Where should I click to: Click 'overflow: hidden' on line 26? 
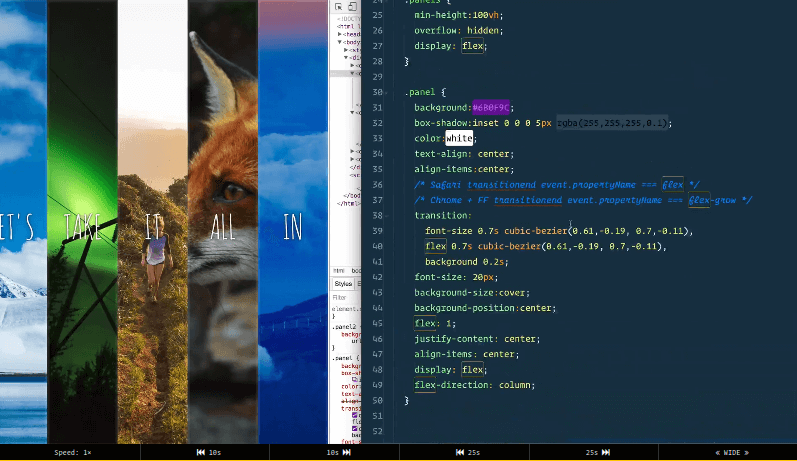(x=457, y=30)
